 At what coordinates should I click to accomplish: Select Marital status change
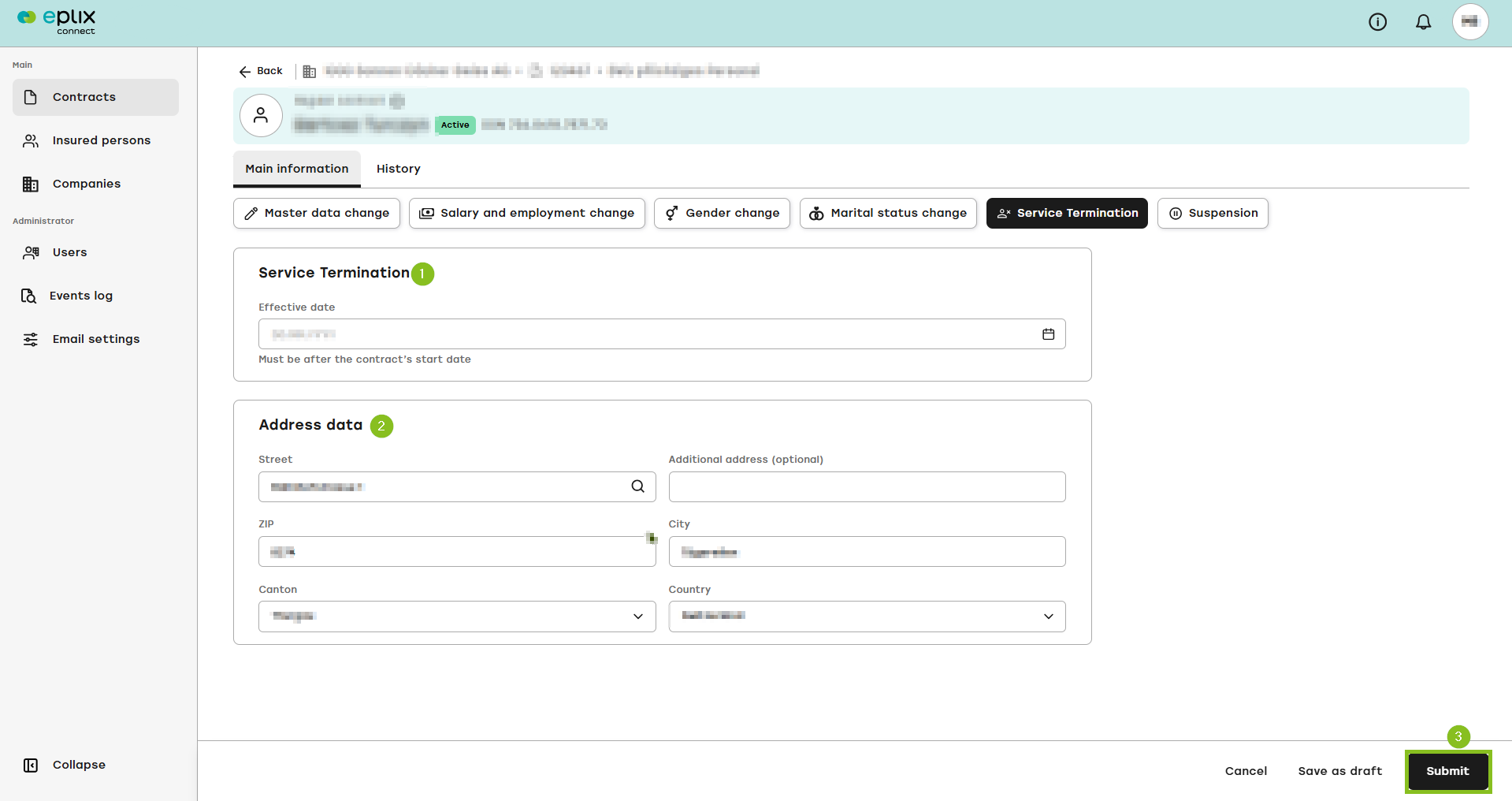point(888,214)
